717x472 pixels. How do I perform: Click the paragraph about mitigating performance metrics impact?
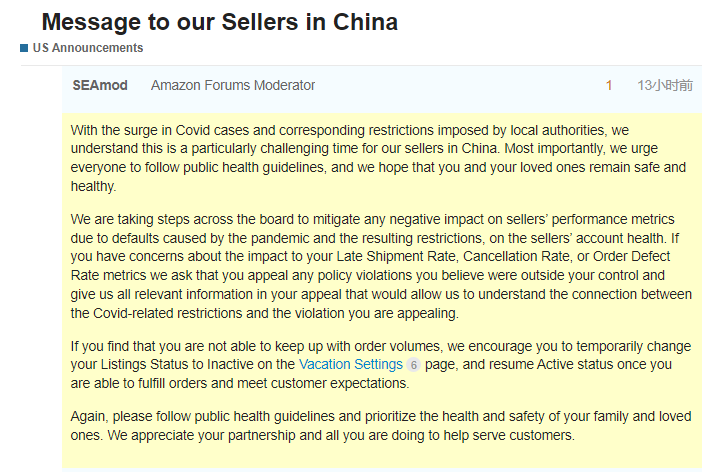pyautogui.click(x=378, y=266)
